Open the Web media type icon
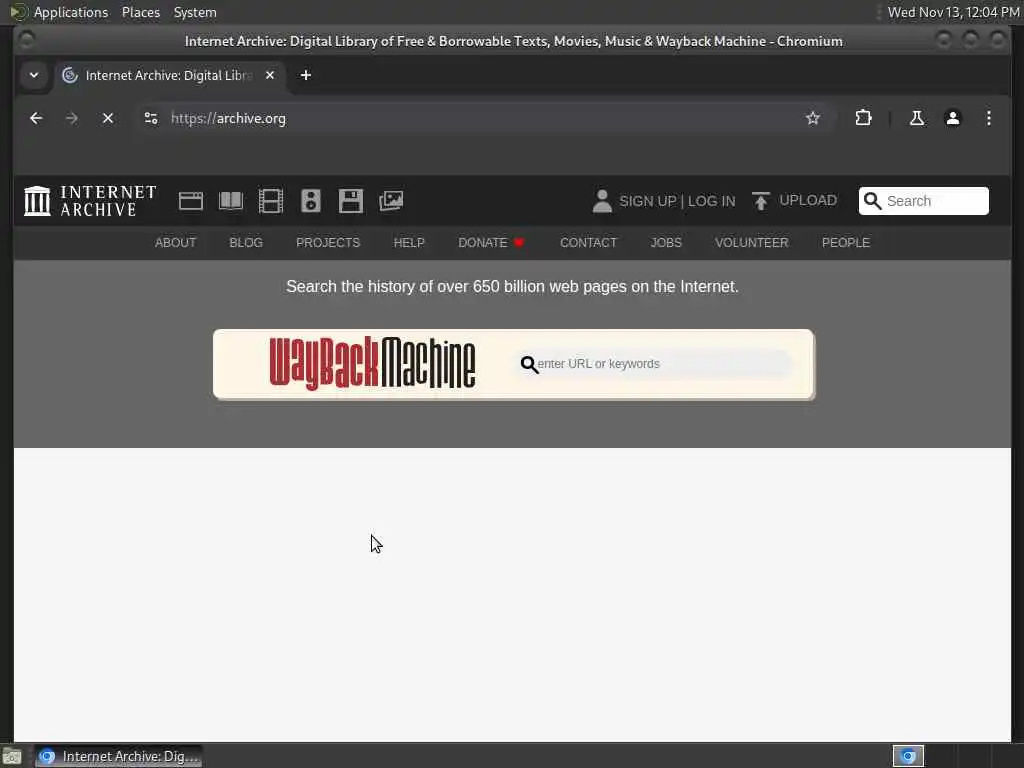 191,200
